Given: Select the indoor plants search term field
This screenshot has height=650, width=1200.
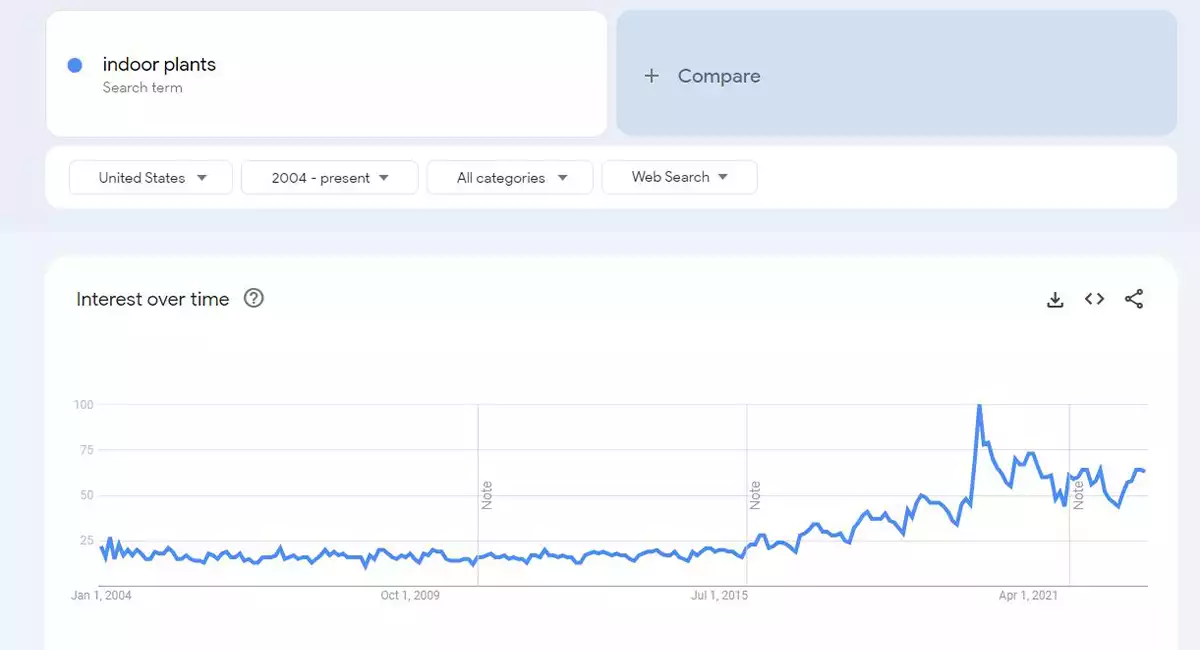Looking at the screenshot, I should (326, 73).
